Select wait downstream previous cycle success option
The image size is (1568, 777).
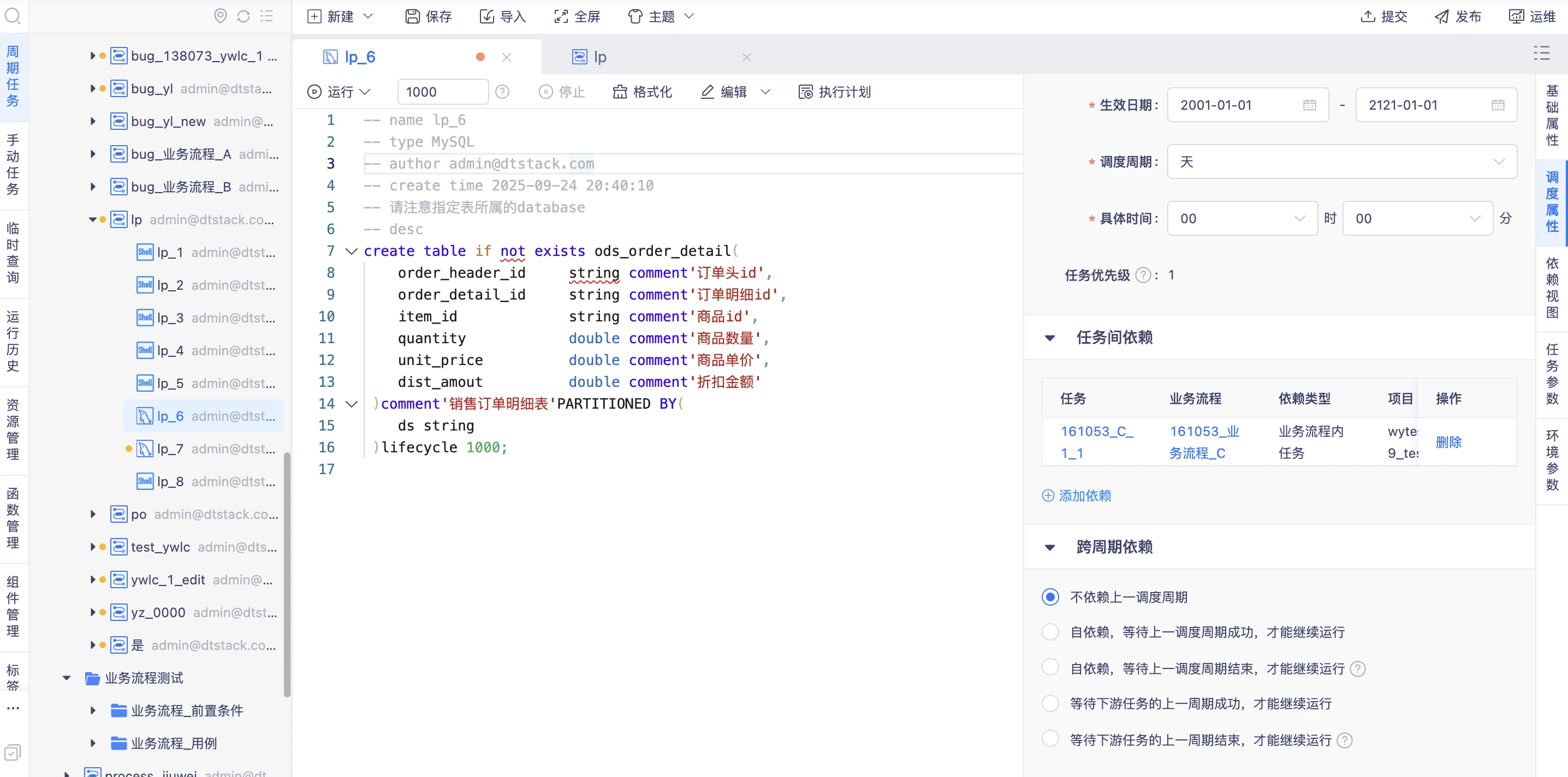point(1050,703)
